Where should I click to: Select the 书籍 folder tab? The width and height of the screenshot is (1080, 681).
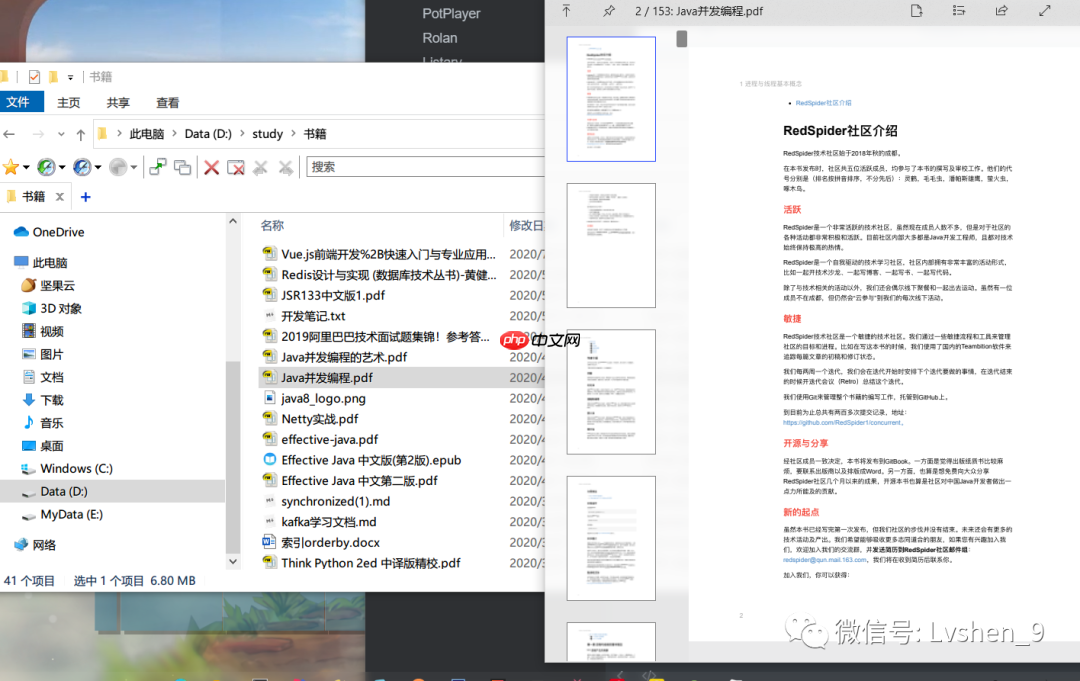pyautogui.click(x=32, y=196)
